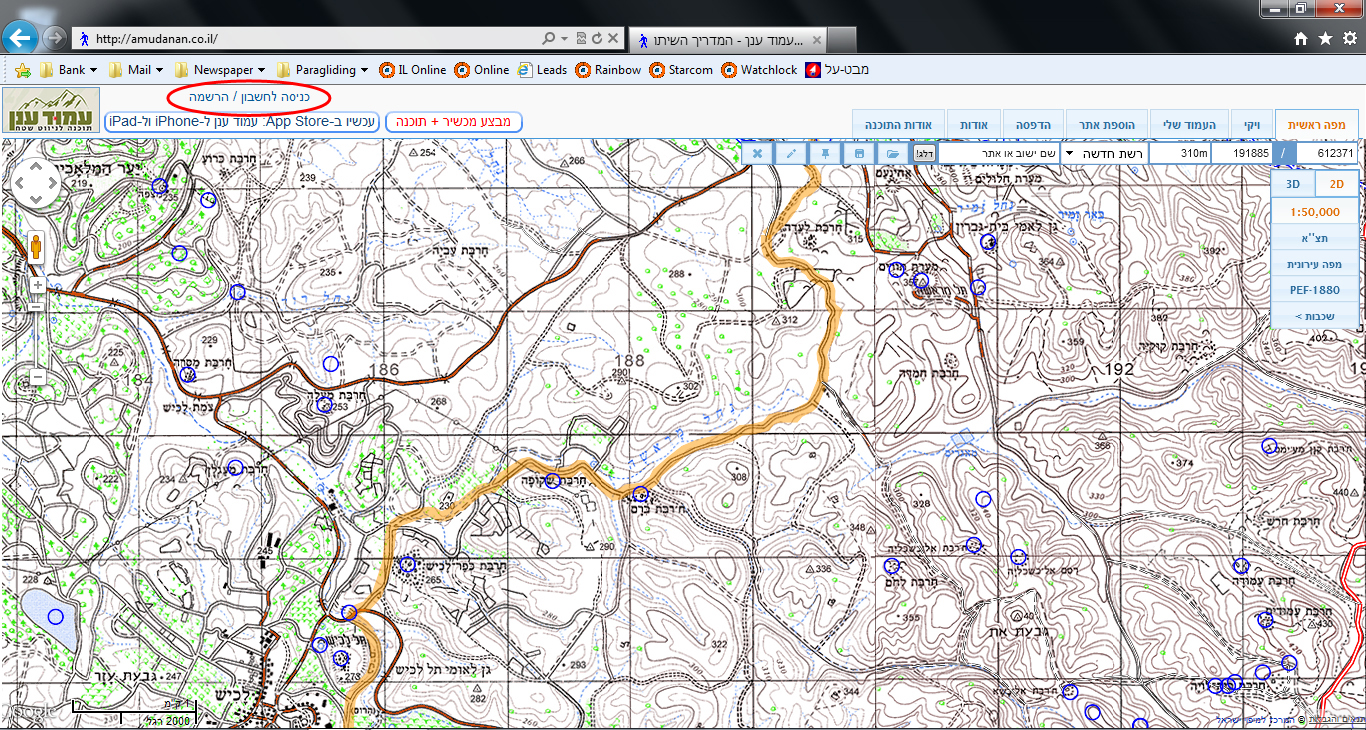
Task: Open the Rainbow bookmark
Action: pyautogui.click(x=608, y=70)
